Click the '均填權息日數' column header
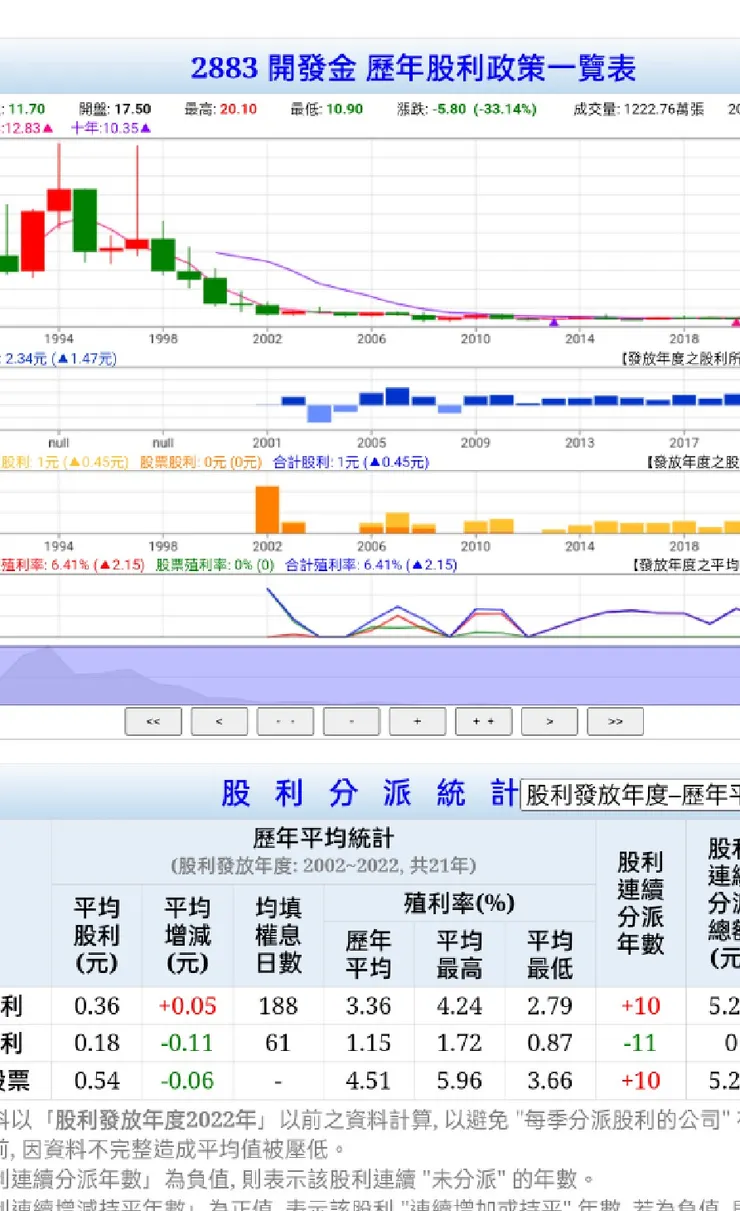The image size is (740, 1211). (x=278, y=936)
